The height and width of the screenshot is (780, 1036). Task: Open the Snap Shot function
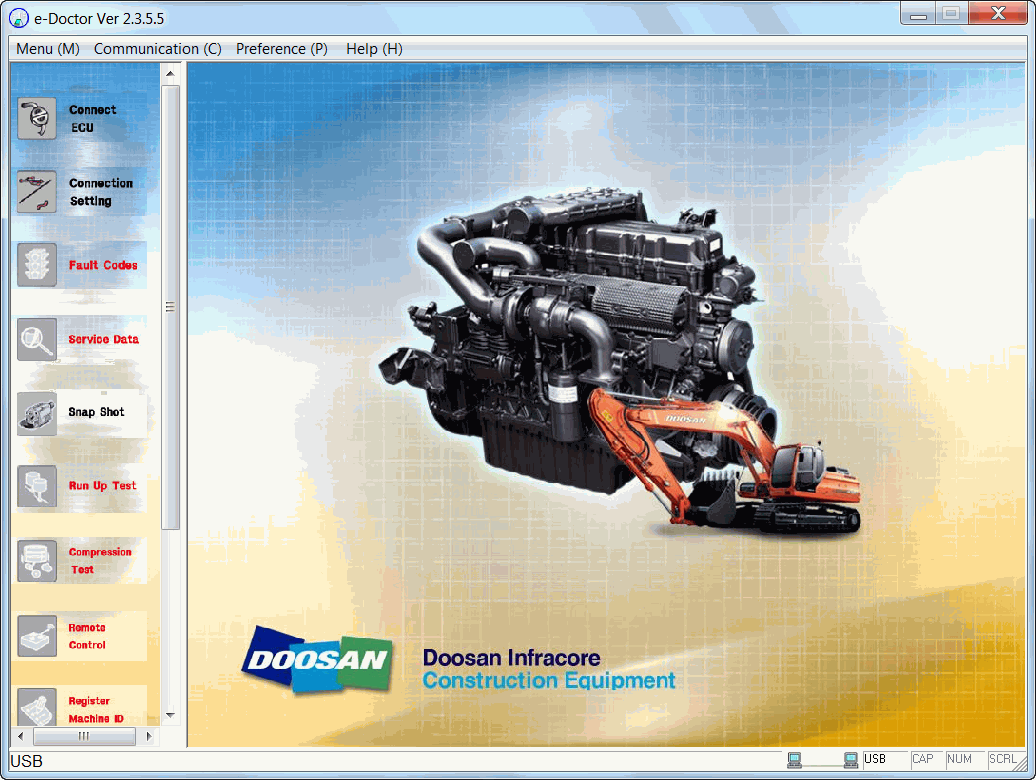[x=80, y=412]
